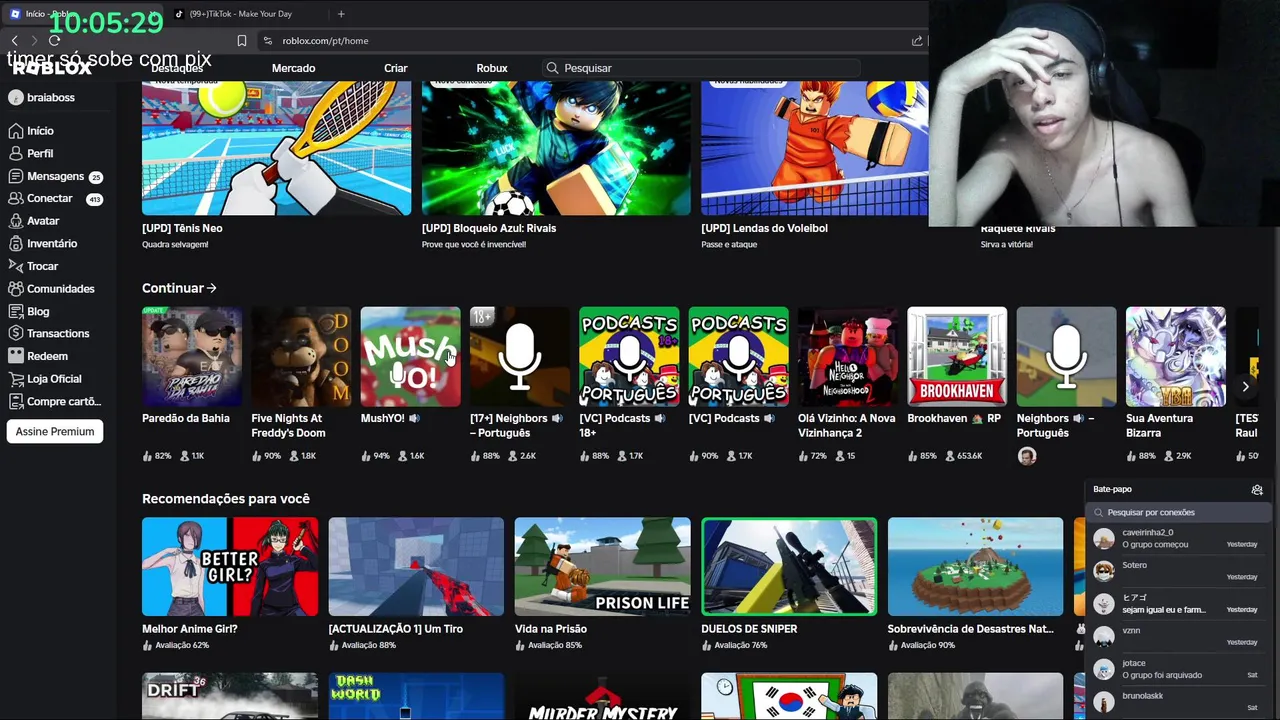Open a new browser tab
Screen dimensions: 1280x720
tap(341, 14)
